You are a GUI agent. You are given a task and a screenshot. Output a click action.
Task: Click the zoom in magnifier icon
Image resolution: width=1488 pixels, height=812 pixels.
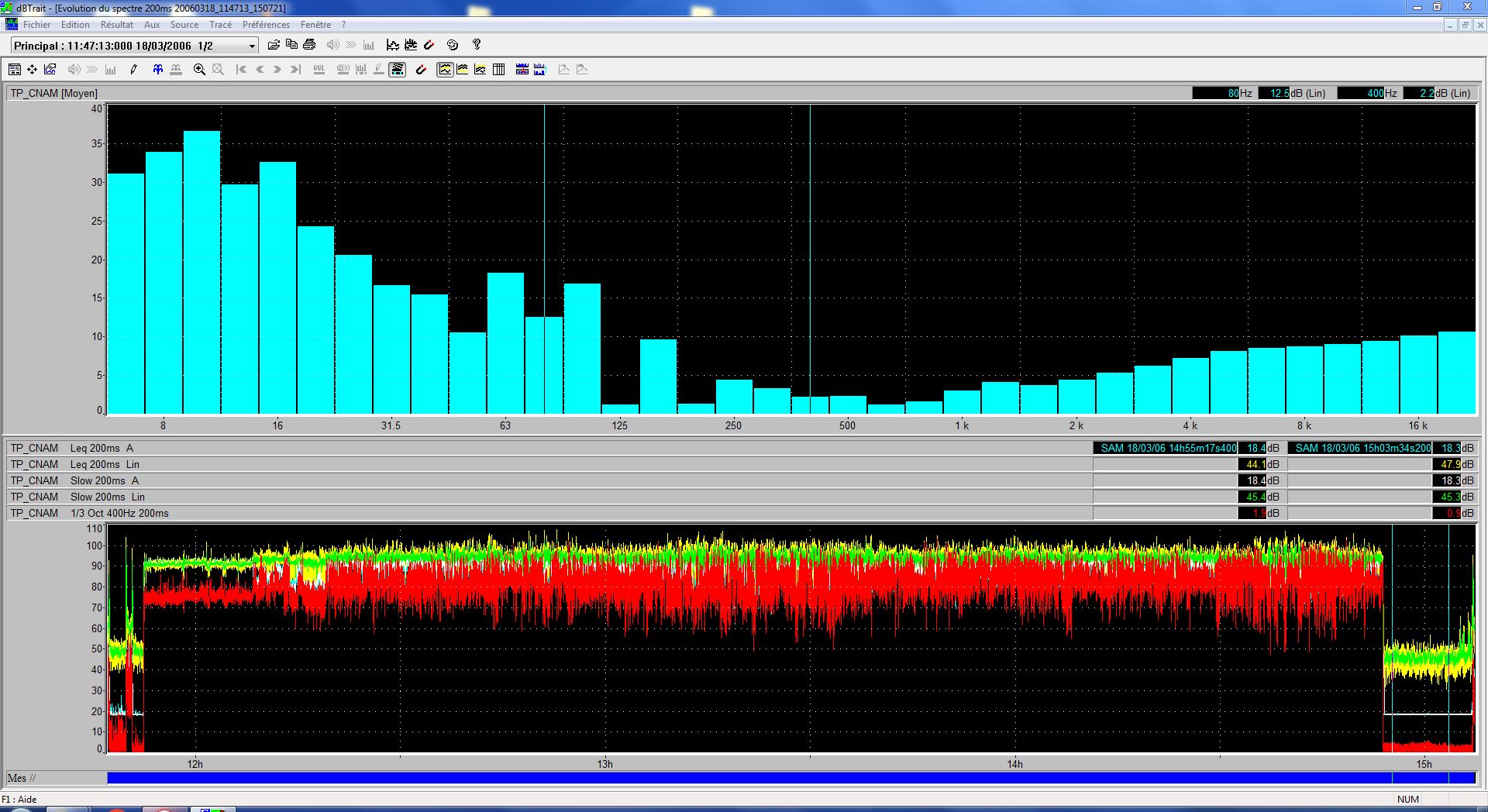[199, 70]
